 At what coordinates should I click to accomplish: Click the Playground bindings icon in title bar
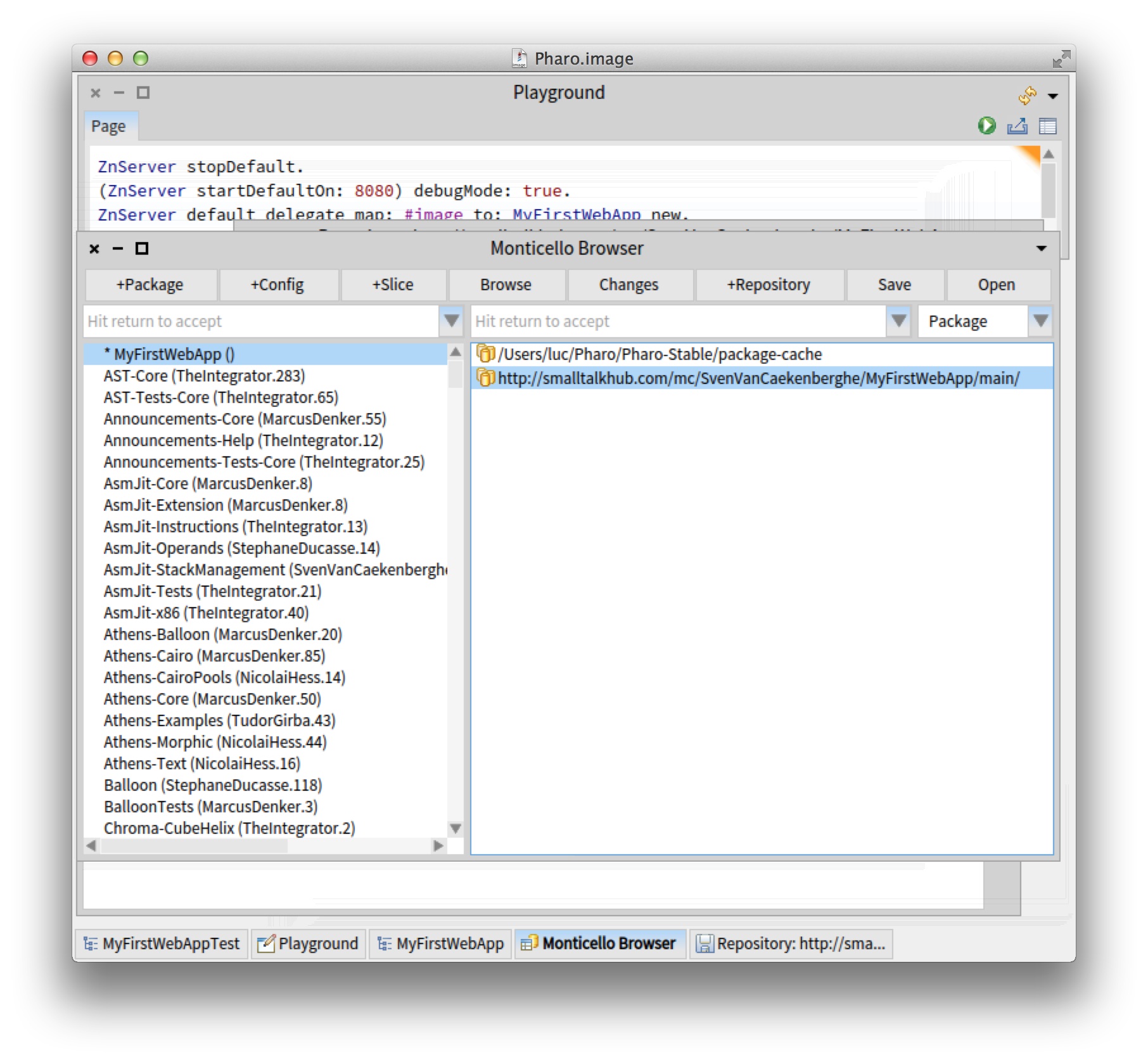click(x=1027, y=95)
